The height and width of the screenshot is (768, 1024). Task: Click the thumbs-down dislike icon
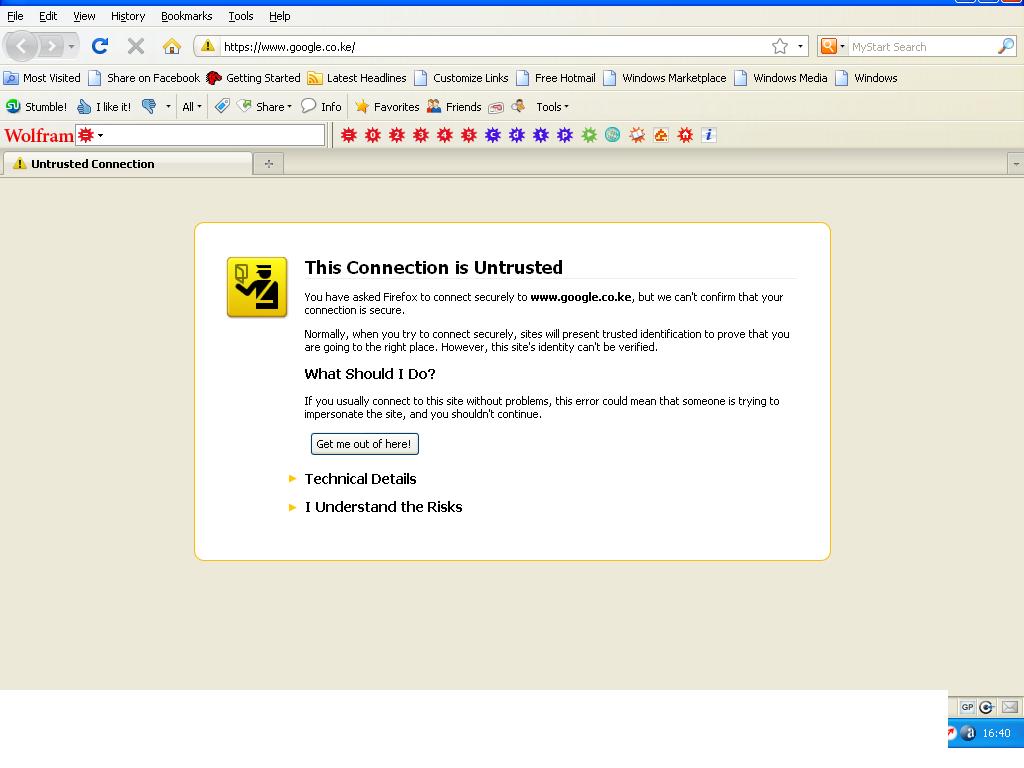pyautogui.click(x=149, y=106)
